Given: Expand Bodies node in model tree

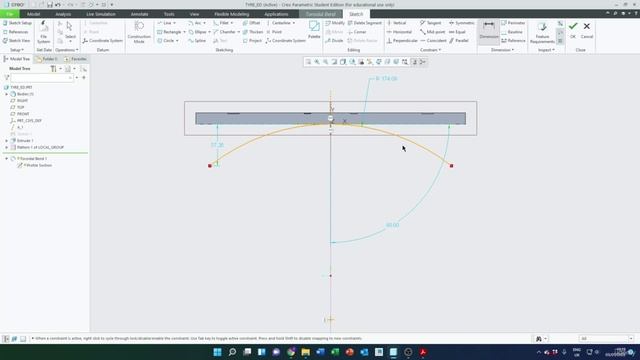Looking at the screenshot, I should pos(7,94).
